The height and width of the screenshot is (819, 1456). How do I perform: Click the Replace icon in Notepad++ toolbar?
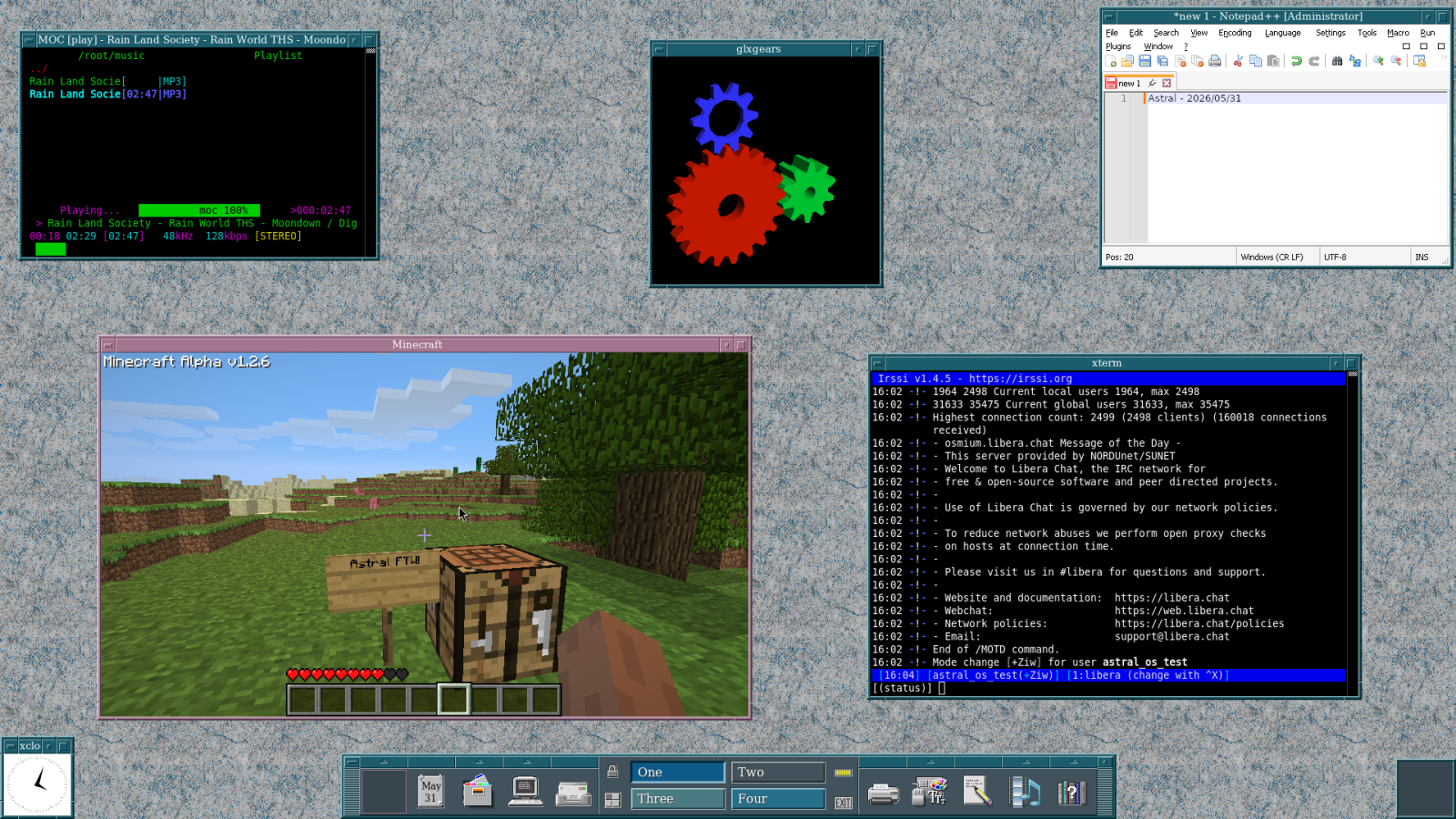[1355, 61]
